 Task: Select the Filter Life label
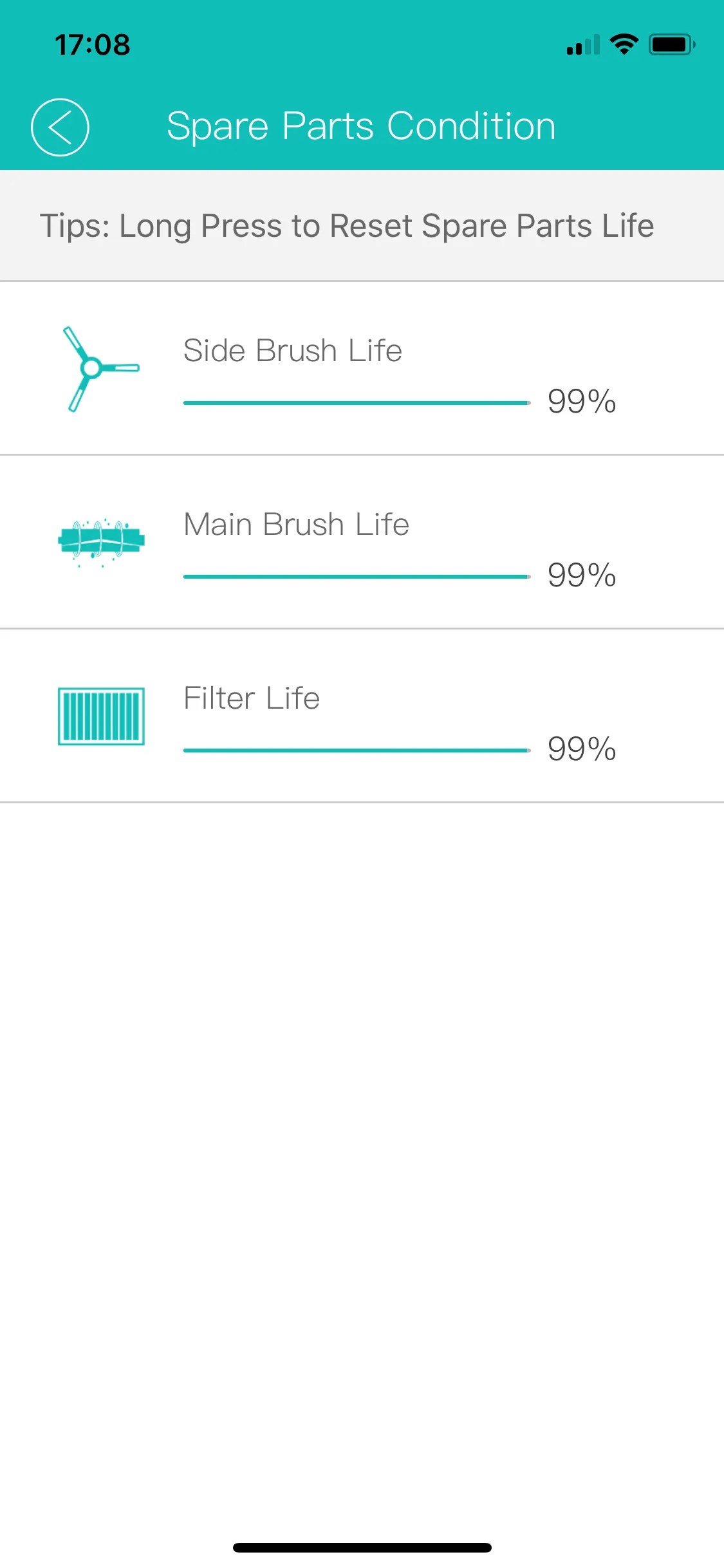[x=252, y=698]
